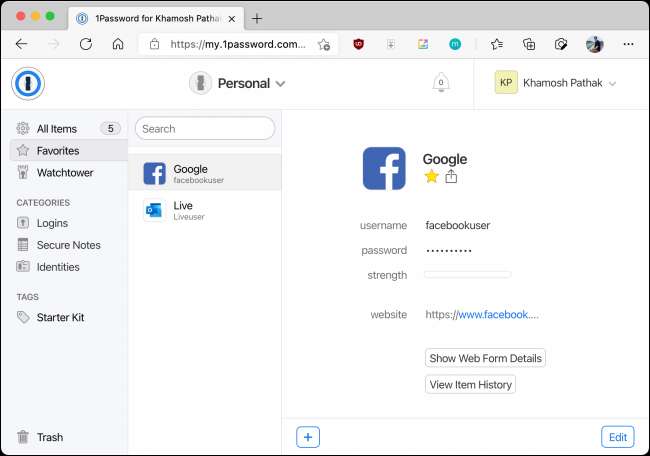The height and width of the screenshot is (456, 650).
Task: Filter by Starter Kit tag
Action: 68,318
